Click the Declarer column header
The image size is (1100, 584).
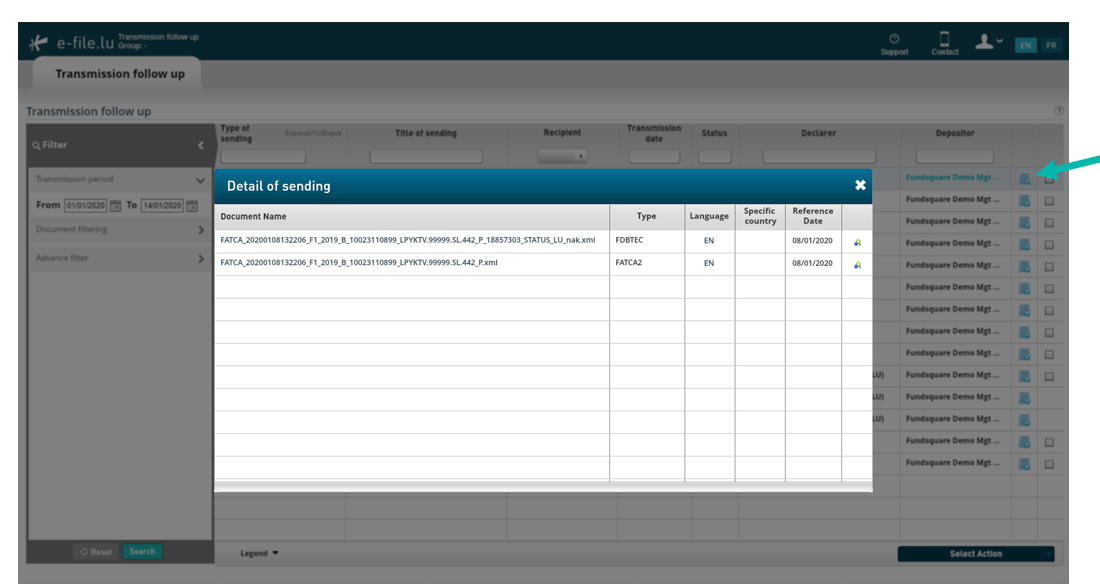819,133
